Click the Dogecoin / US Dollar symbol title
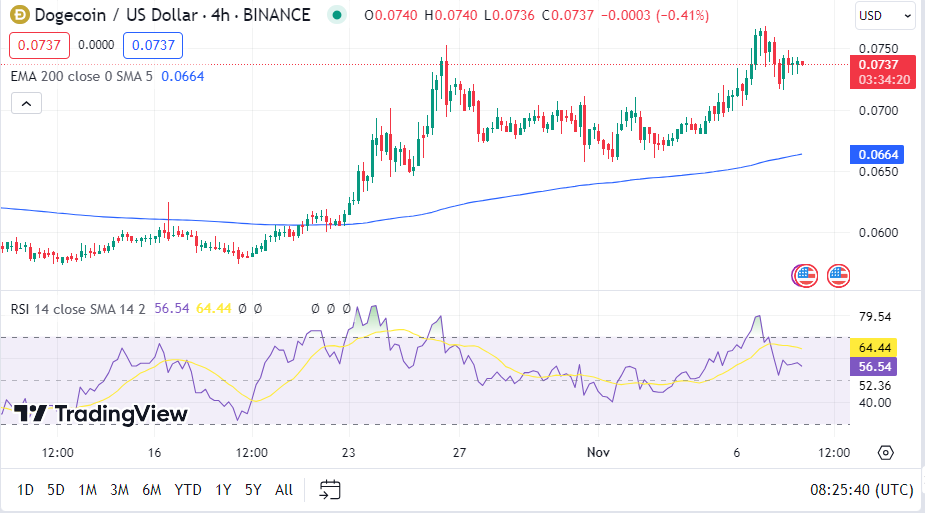This screenshot has width=925, height=513. click(172, 15)
